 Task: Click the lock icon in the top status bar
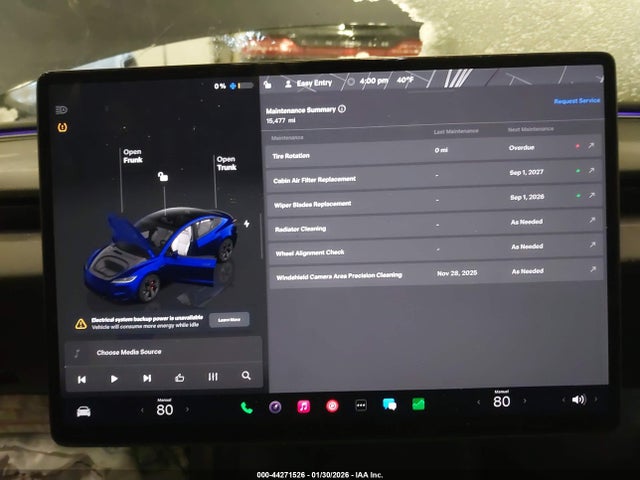[x=268, y=84]
